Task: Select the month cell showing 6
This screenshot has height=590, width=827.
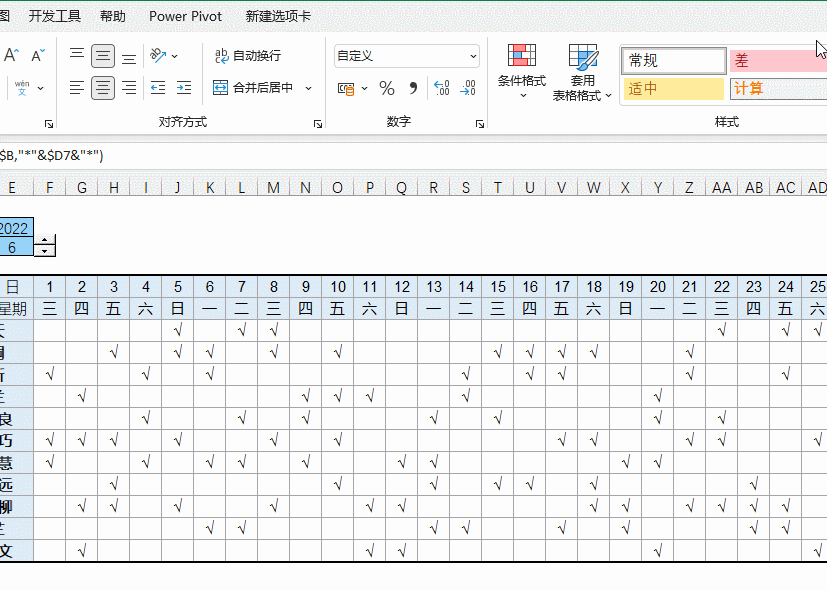Action: pos(16,247)
